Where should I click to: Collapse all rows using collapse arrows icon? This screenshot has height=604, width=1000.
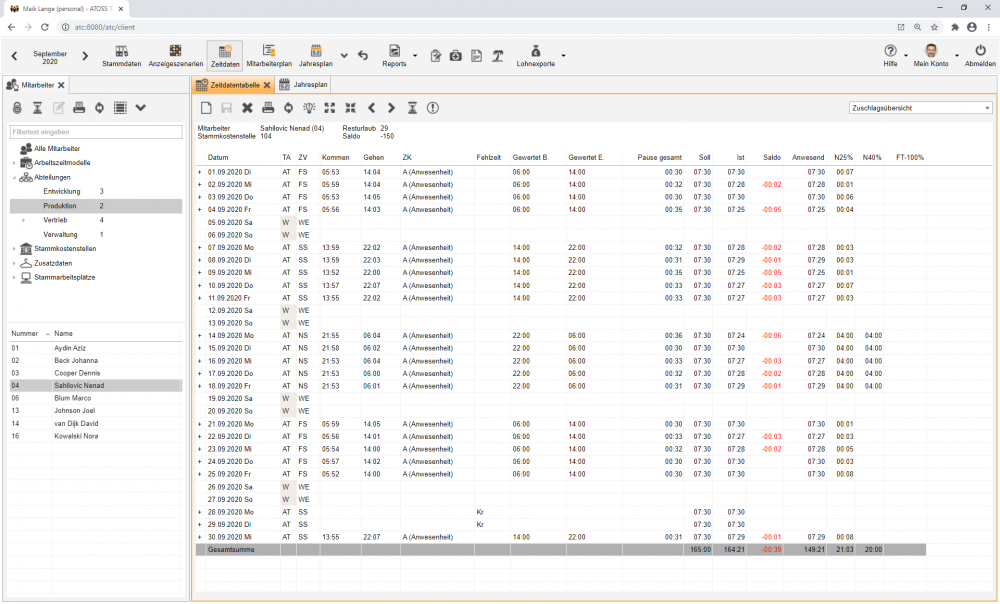[x=350, y=108]
